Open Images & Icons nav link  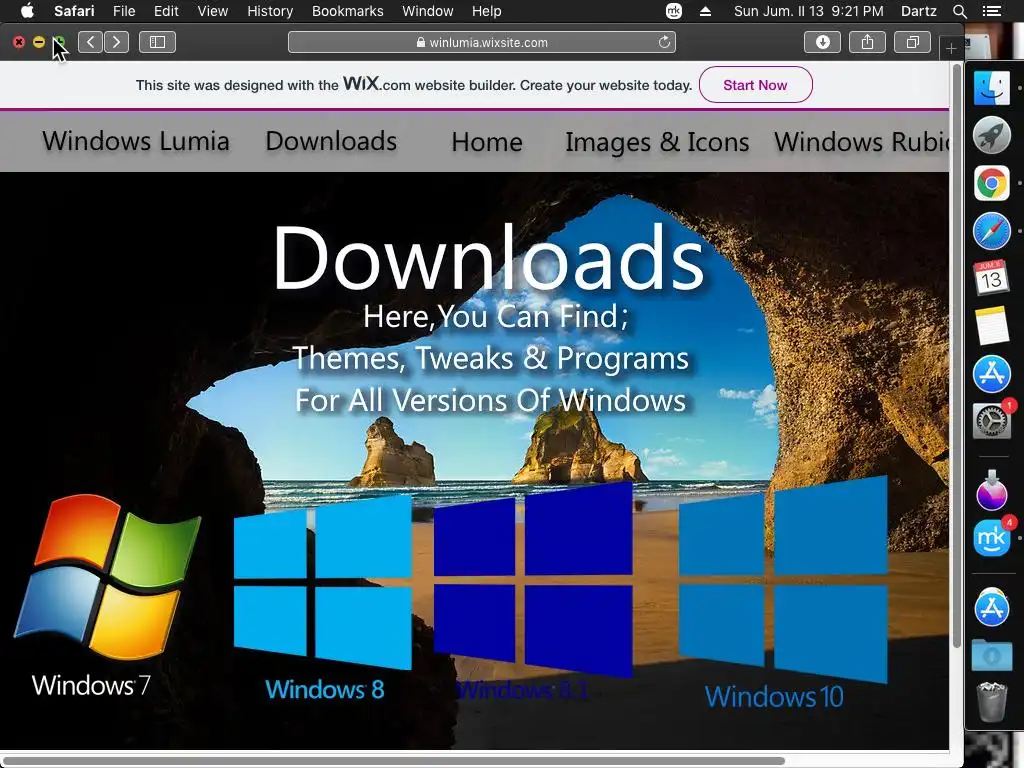click(x=657, y=142)
